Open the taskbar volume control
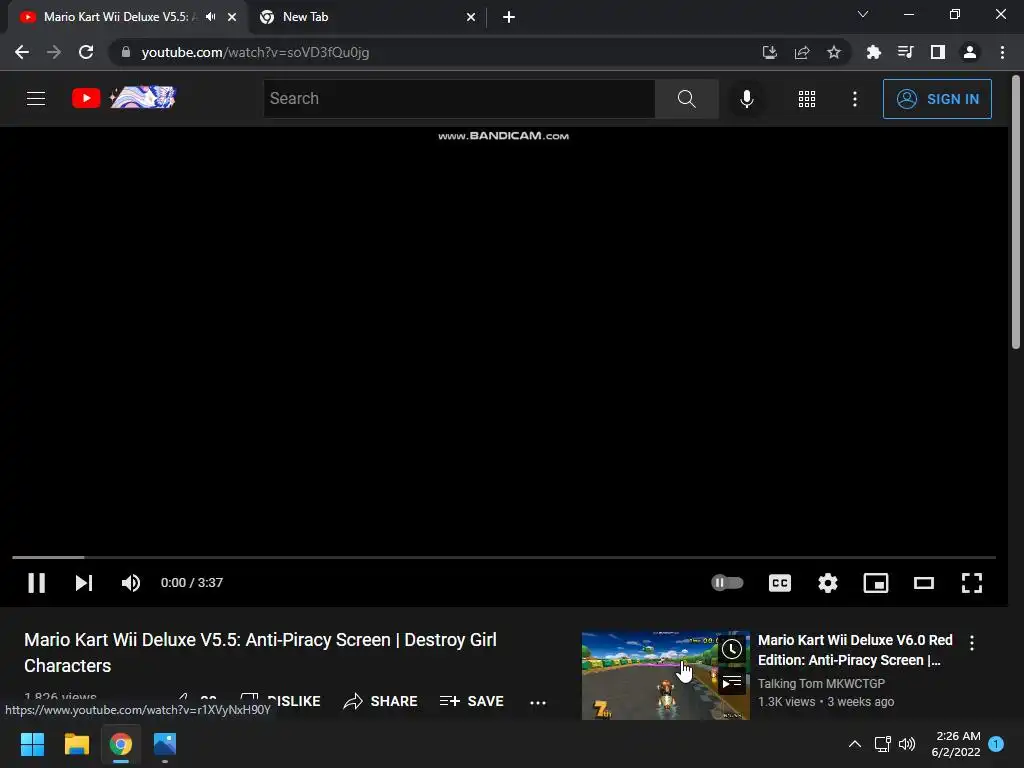 click(906, 744)
